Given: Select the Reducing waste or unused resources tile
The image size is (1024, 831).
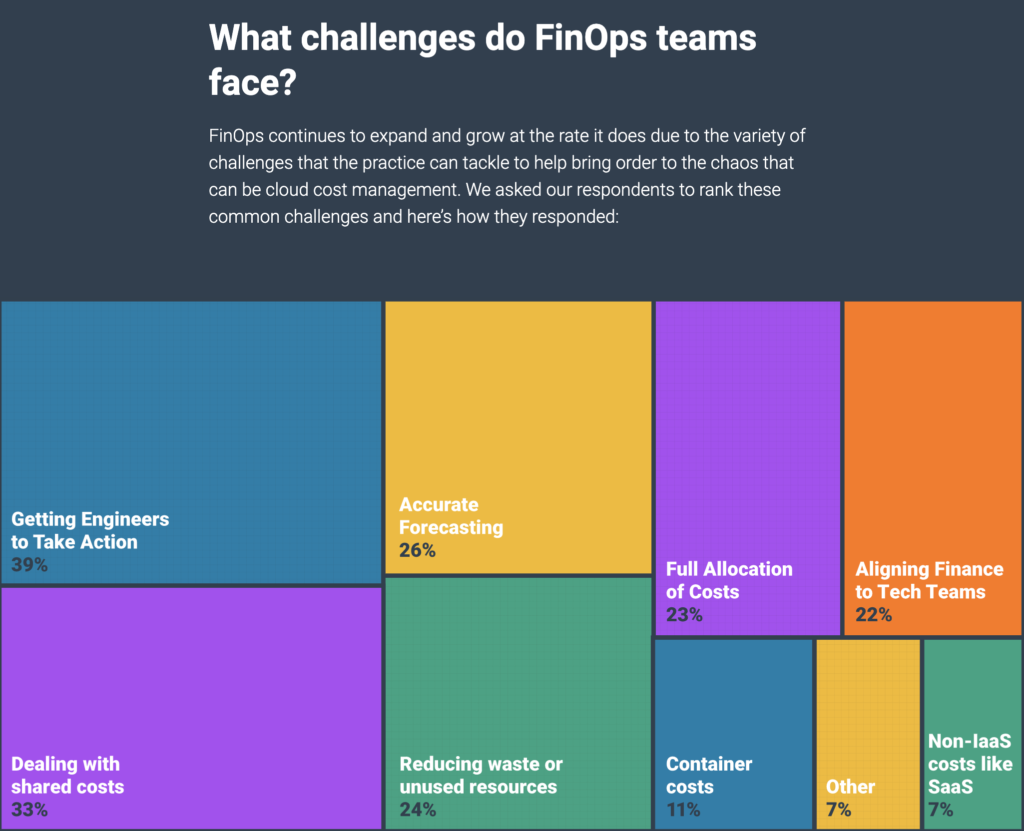Looking at the screenshot, I should coord(519,704).
